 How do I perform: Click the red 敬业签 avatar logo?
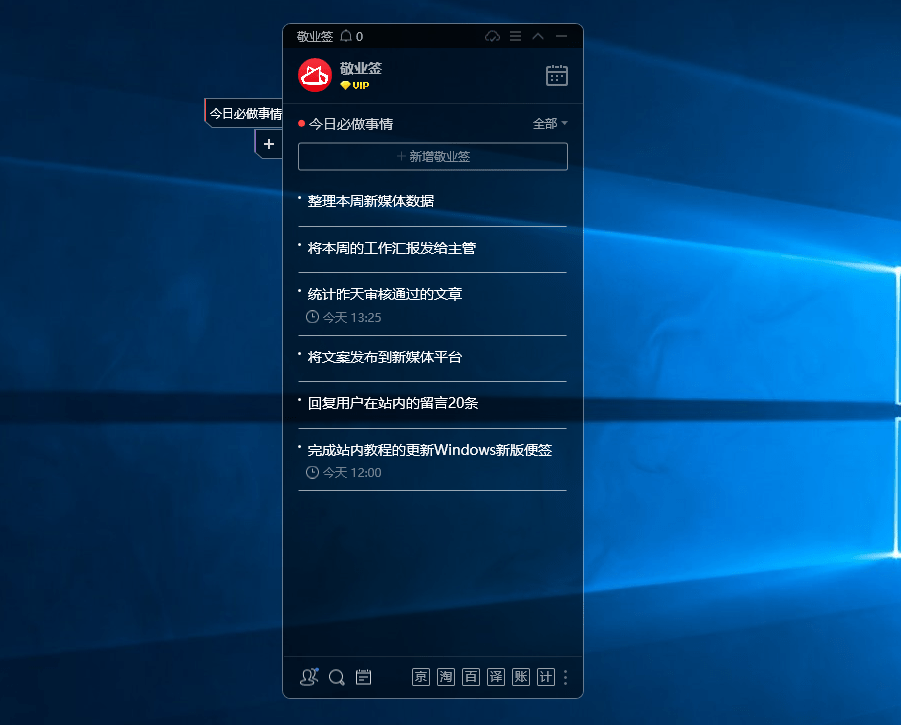click(x=315, y=75)
